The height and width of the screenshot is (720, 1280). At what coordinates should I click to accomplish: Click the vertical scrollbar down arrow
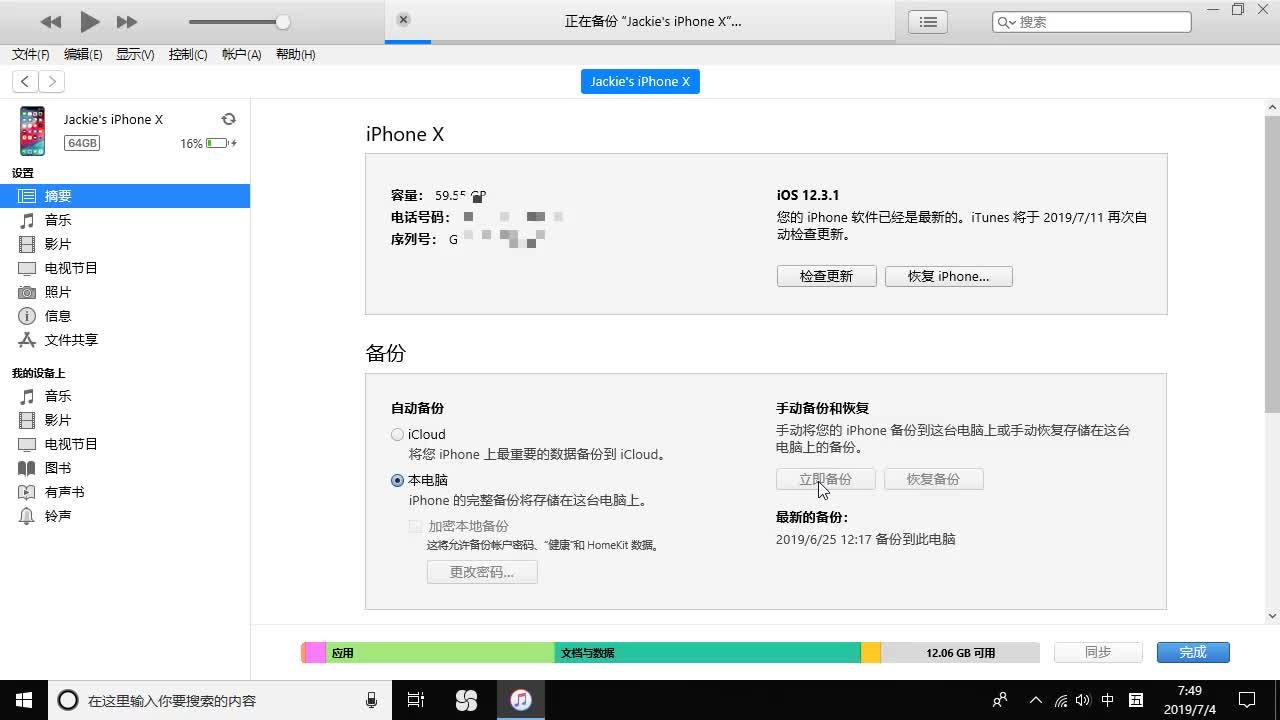[1272, 616]
